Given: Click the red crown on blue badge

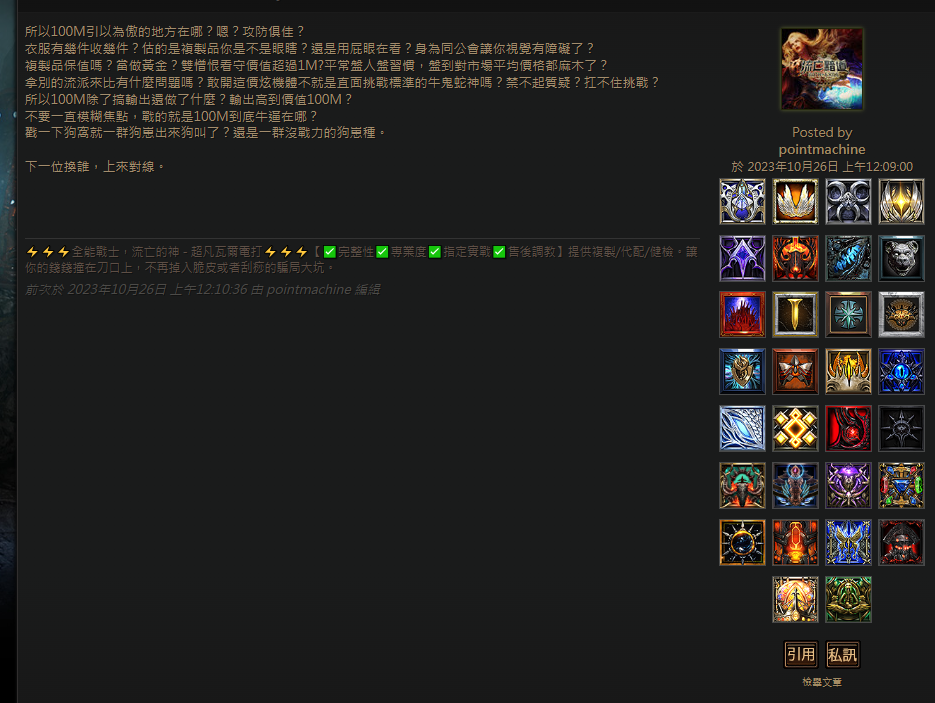Looking at the screenshot, I should click(742, 315).
